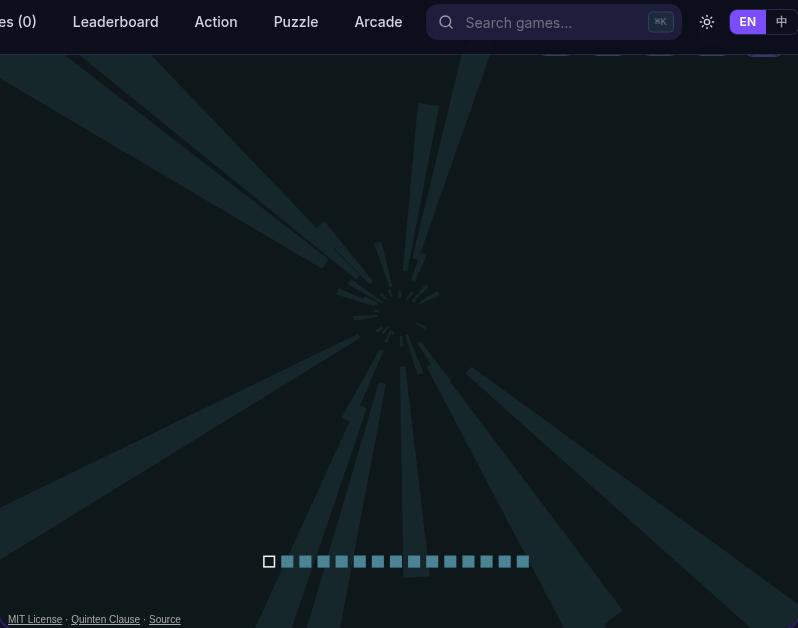Select the last filled level square in the row
This screenshot has height=628, width=798.
(523, 561)
